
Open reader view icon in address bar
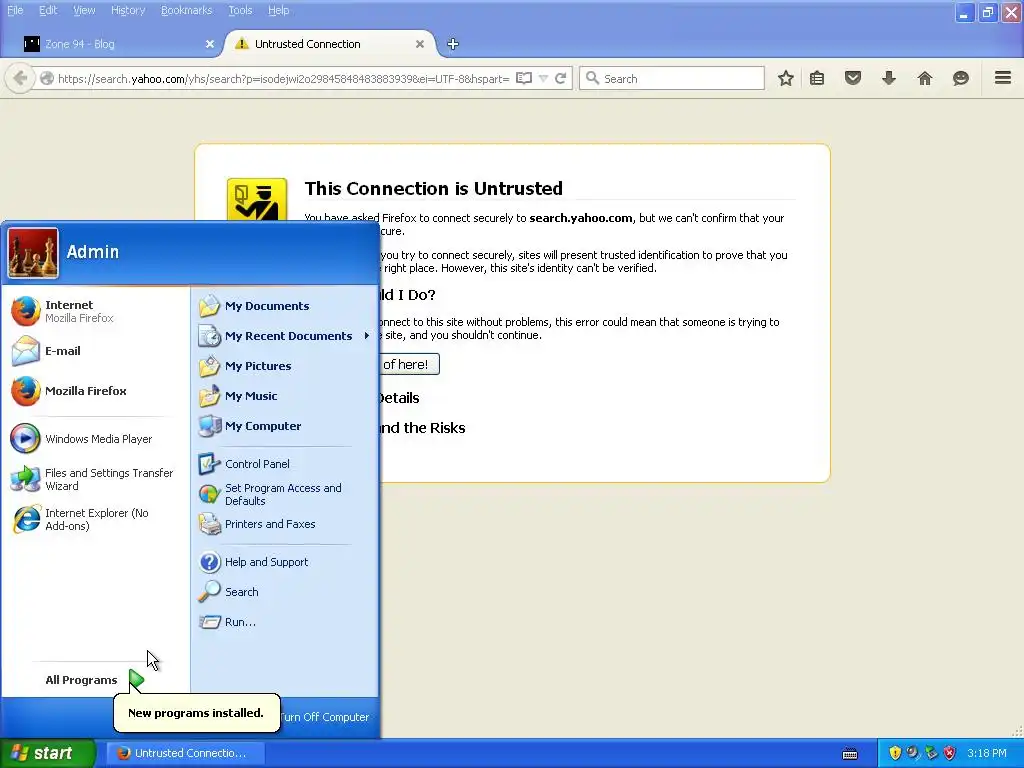(524, 78)
